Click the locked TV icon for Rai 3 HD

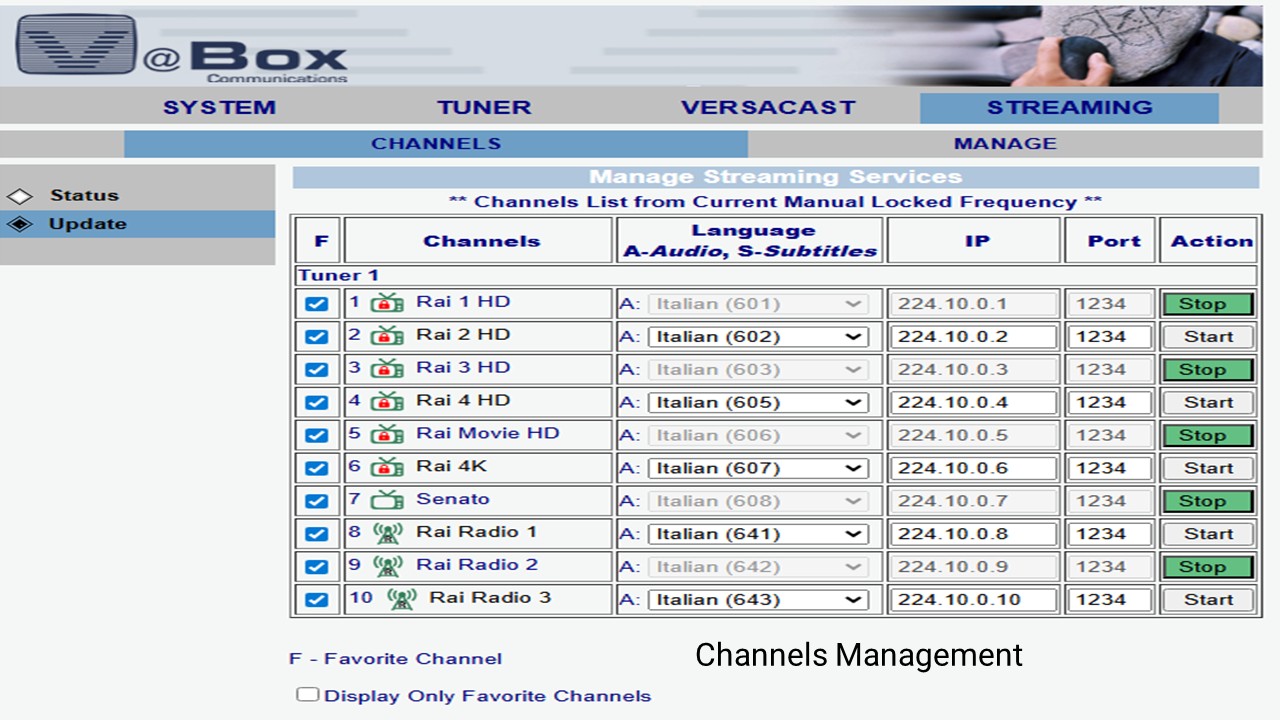[387, 369]
